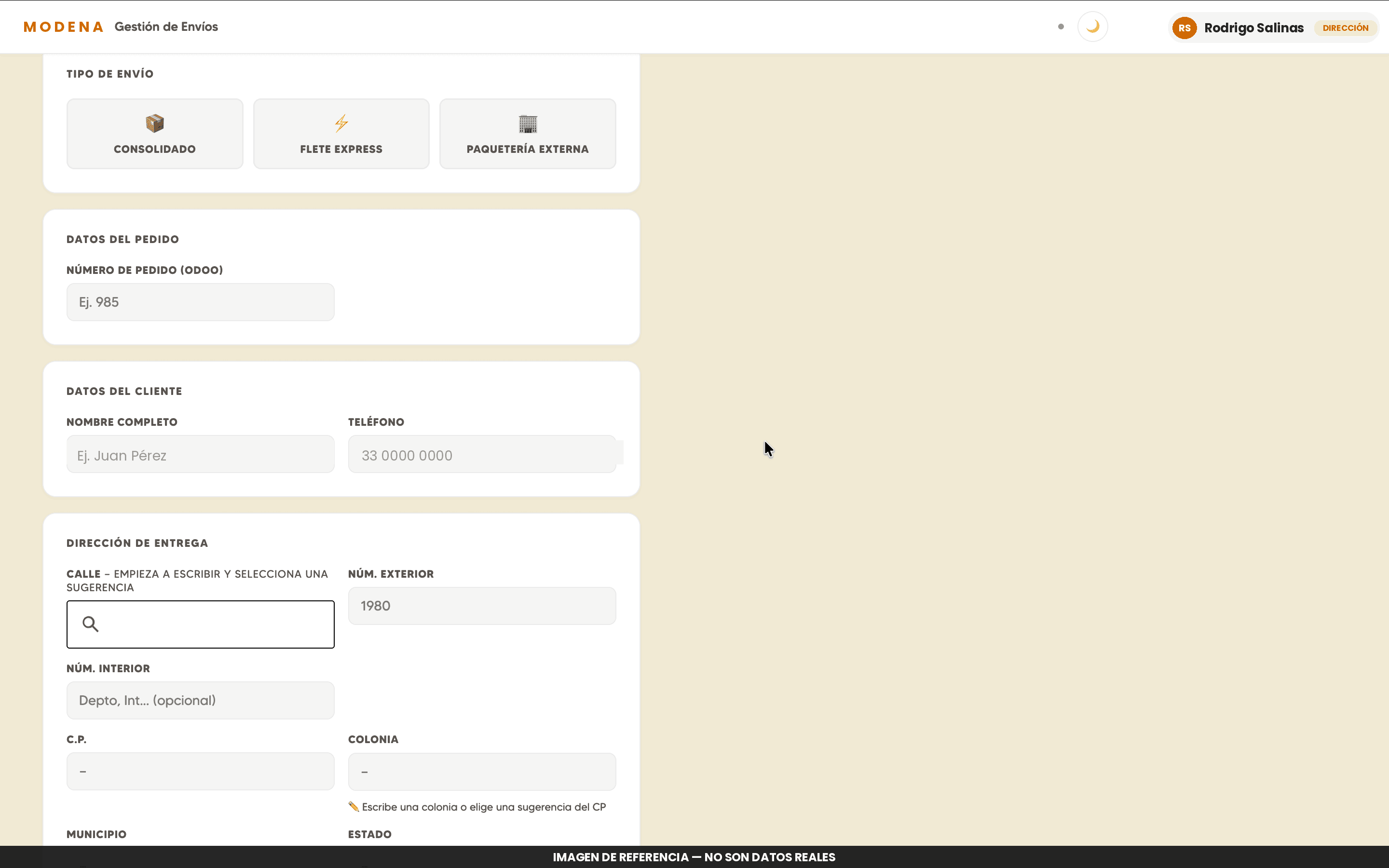
Task: Choose the Flete Express shipment type
Action: point(341,134)
